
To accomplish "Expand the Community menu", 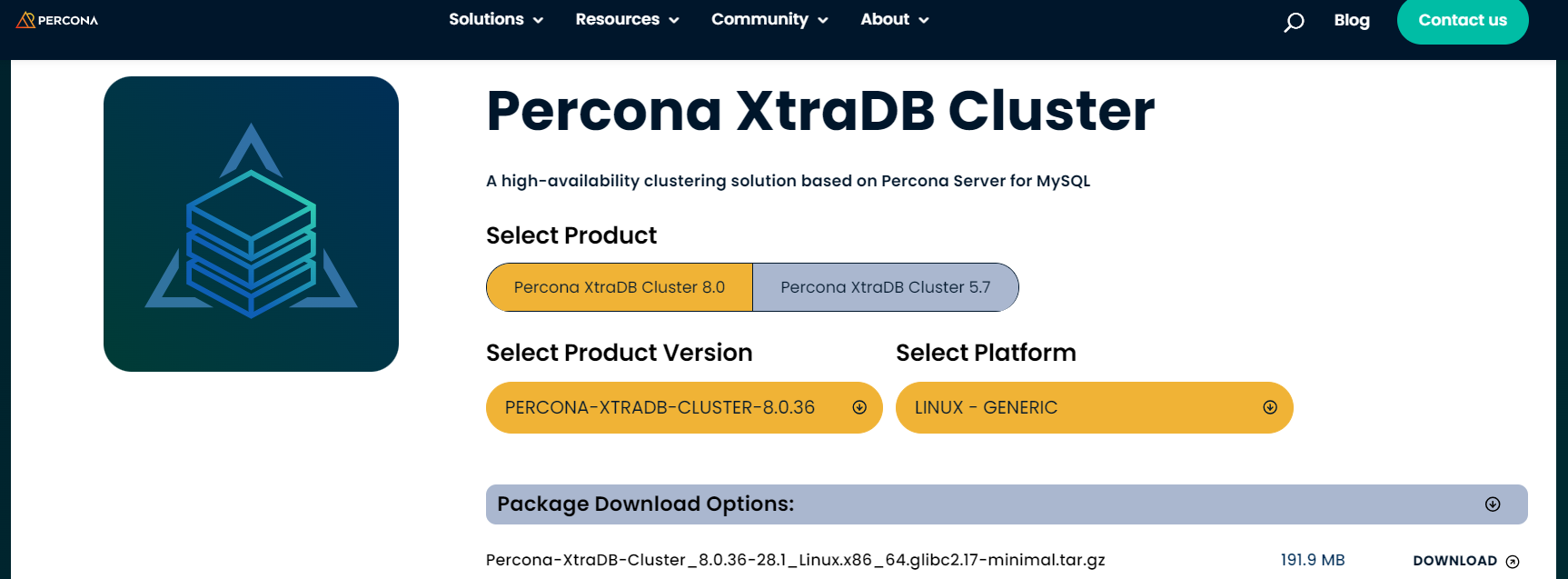I will coord(769,19).
